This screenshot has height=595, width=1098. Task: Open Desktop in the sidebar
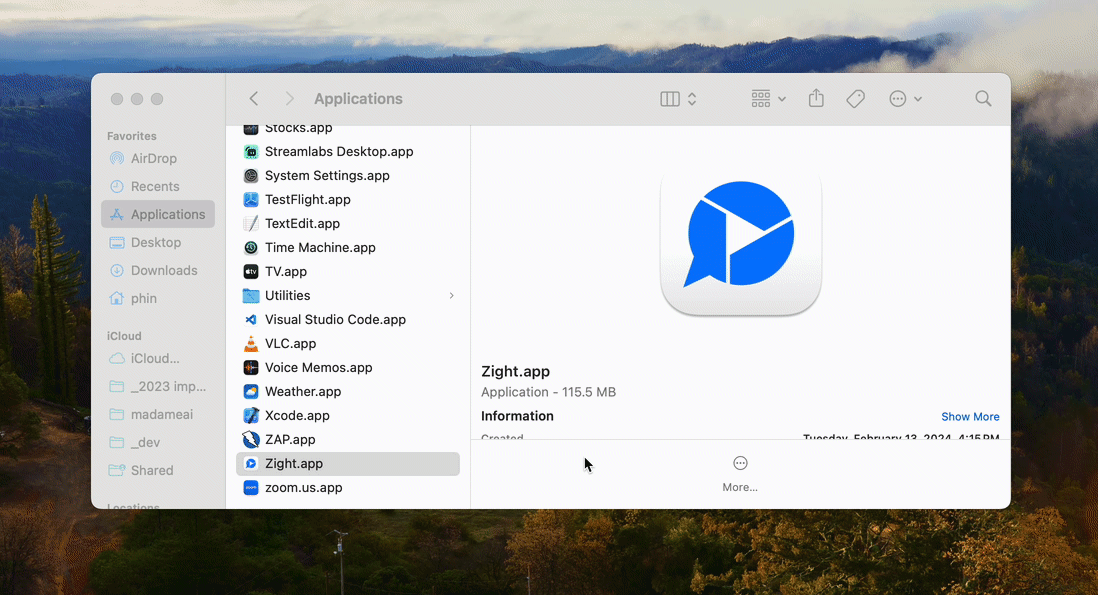pos(158,242)
